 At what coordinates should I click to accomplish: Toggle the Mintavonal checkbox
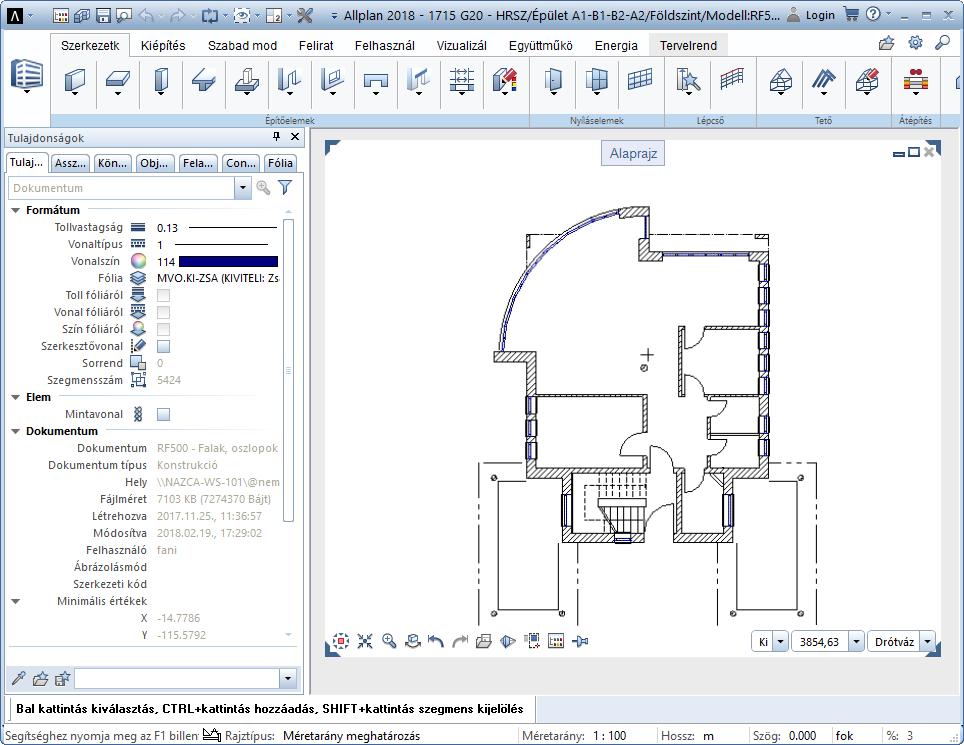point(163,414)
